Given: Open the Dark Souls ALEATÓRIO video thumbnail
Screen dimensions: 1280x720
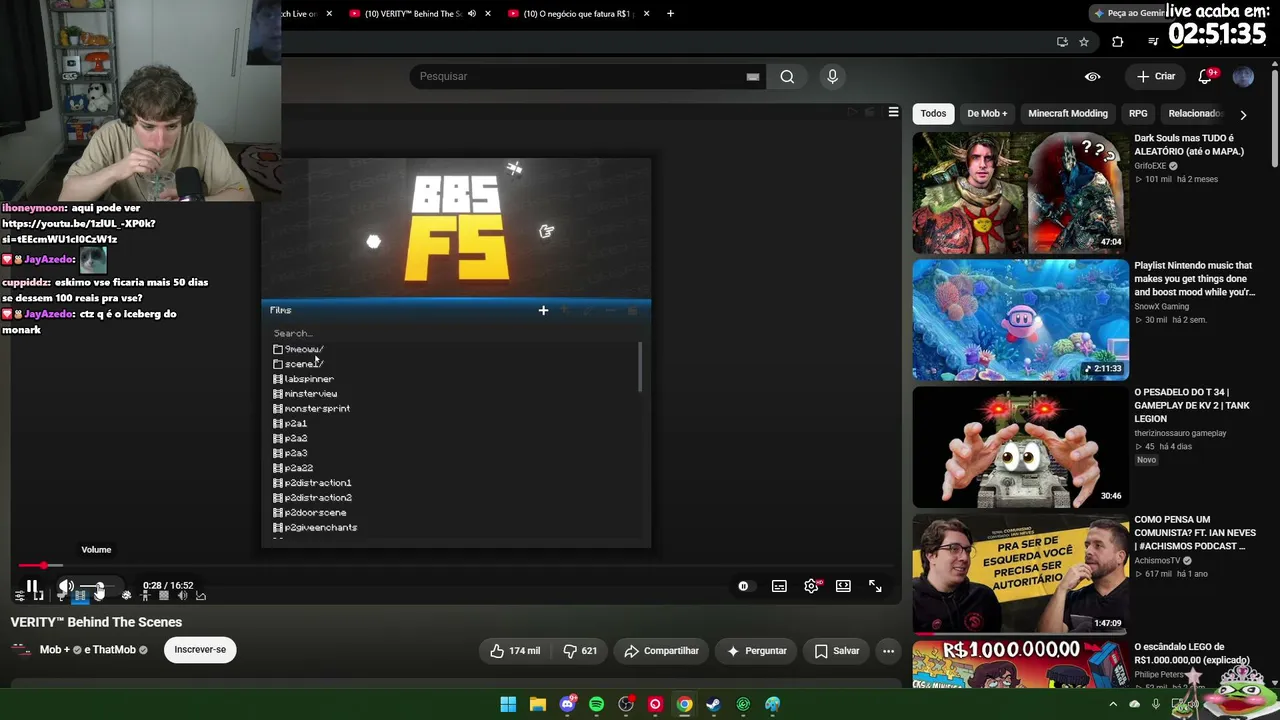Looking at the screenshot, I should click(x=1020, y=193).
